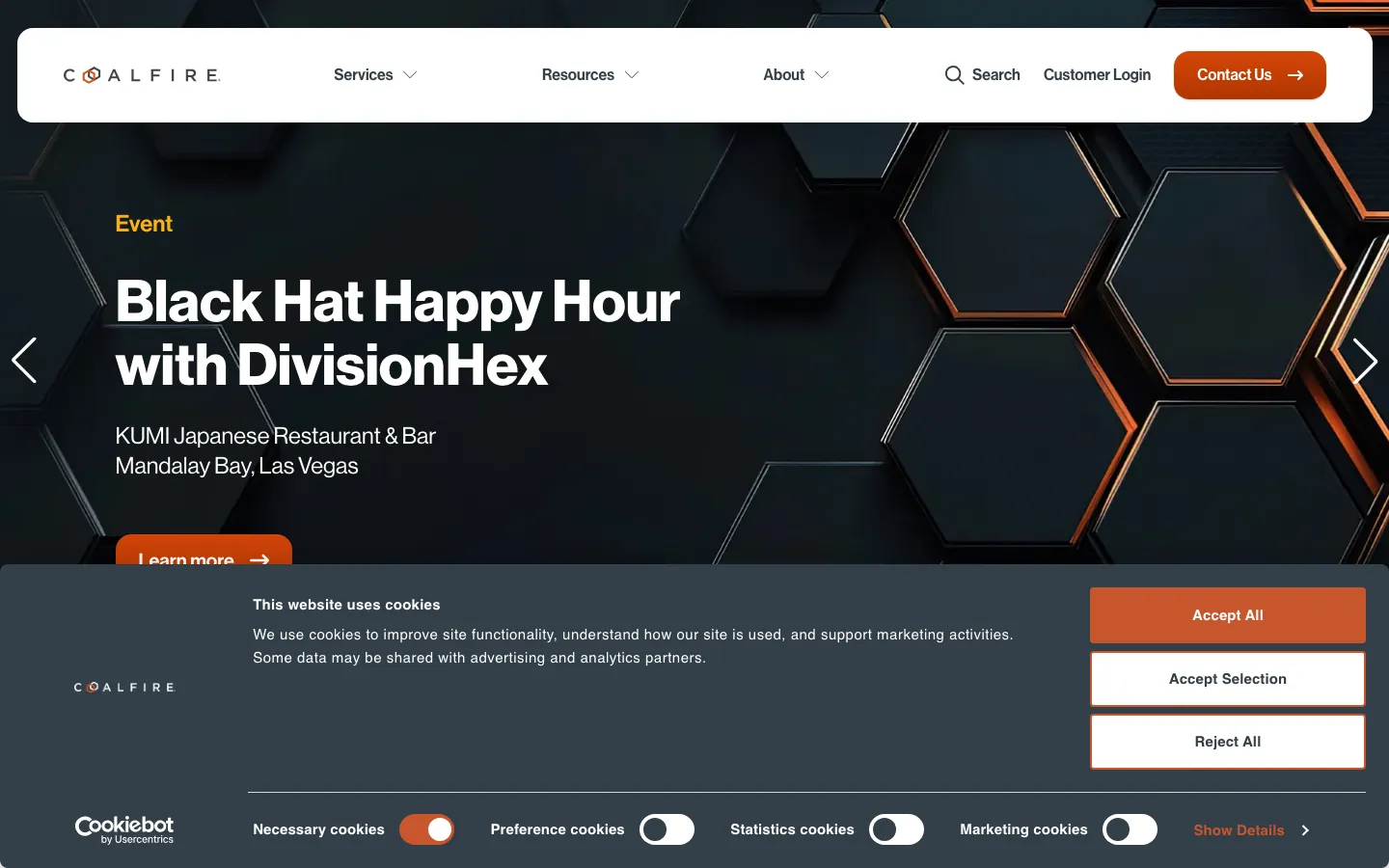This screenshot has width=1389, height=868.
Task: Click the Marketing cookies label
Action: pos(1023,829)
